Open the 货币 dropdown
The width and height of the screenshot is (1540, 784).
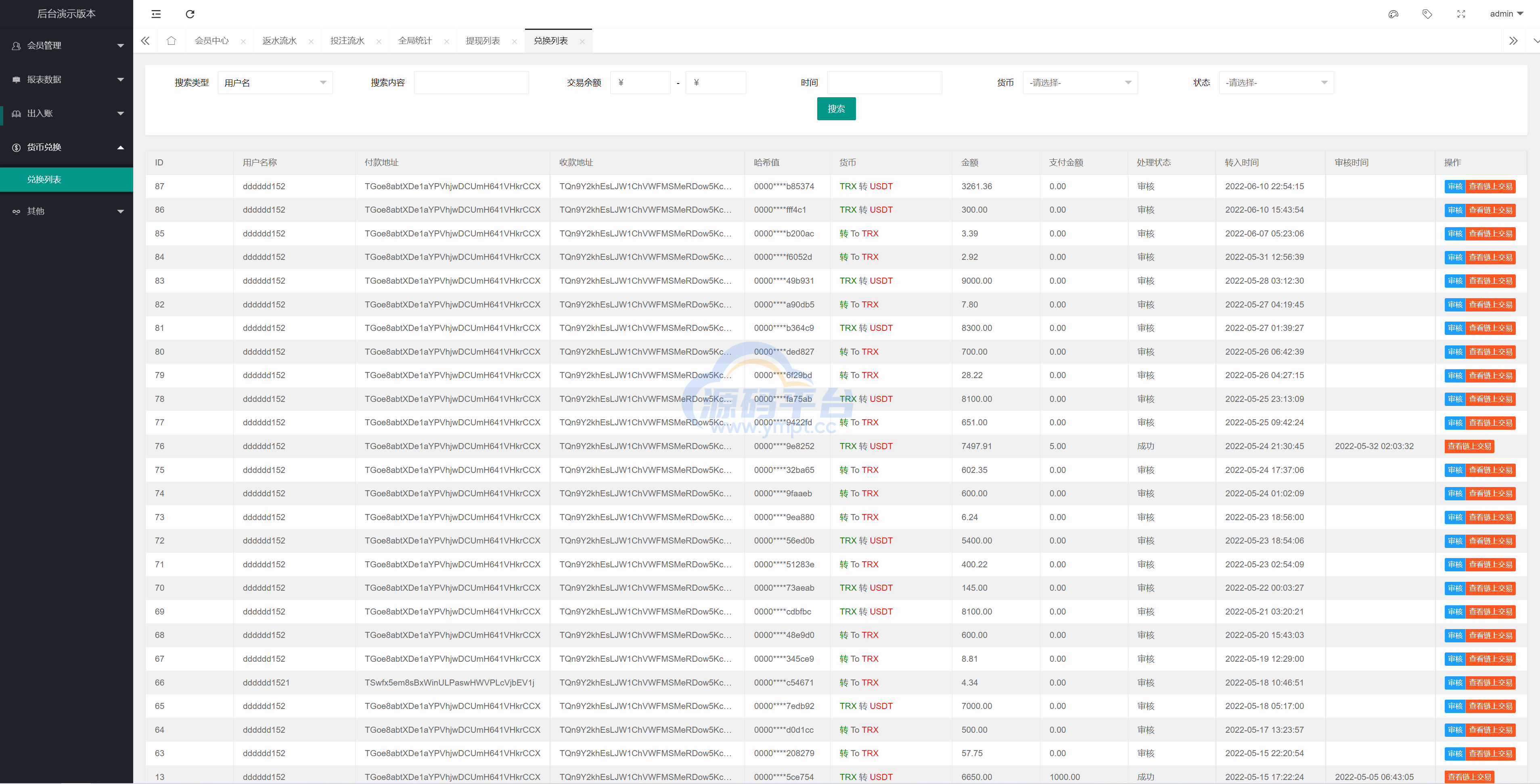coord(1080,82)
